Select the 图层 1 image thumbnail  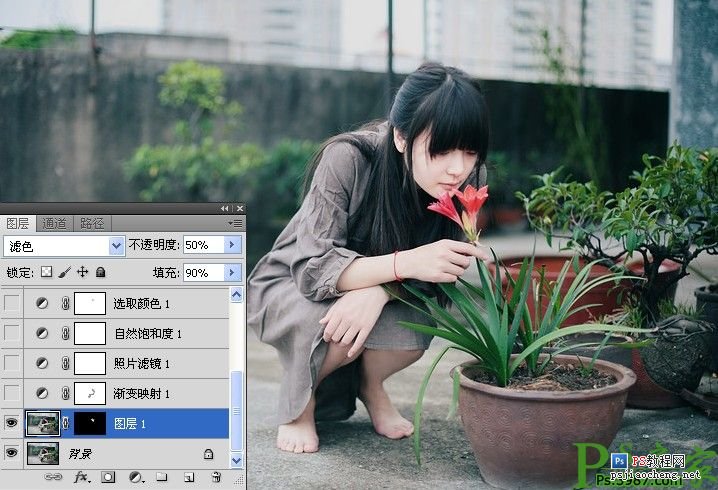(43, 423)
